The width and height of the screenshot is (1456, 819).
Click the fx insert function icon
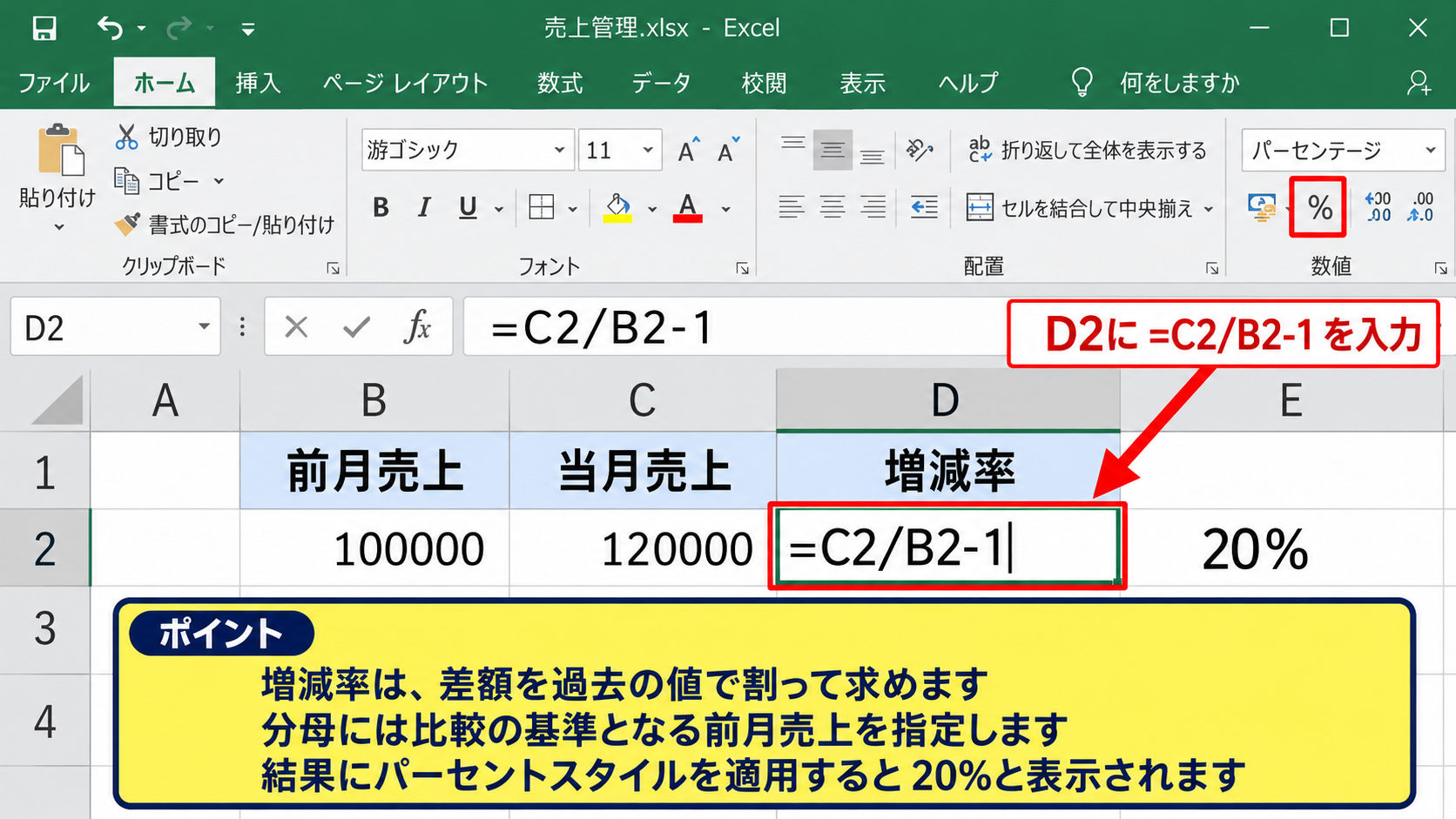pyautogui.click(x=418, y=327)
